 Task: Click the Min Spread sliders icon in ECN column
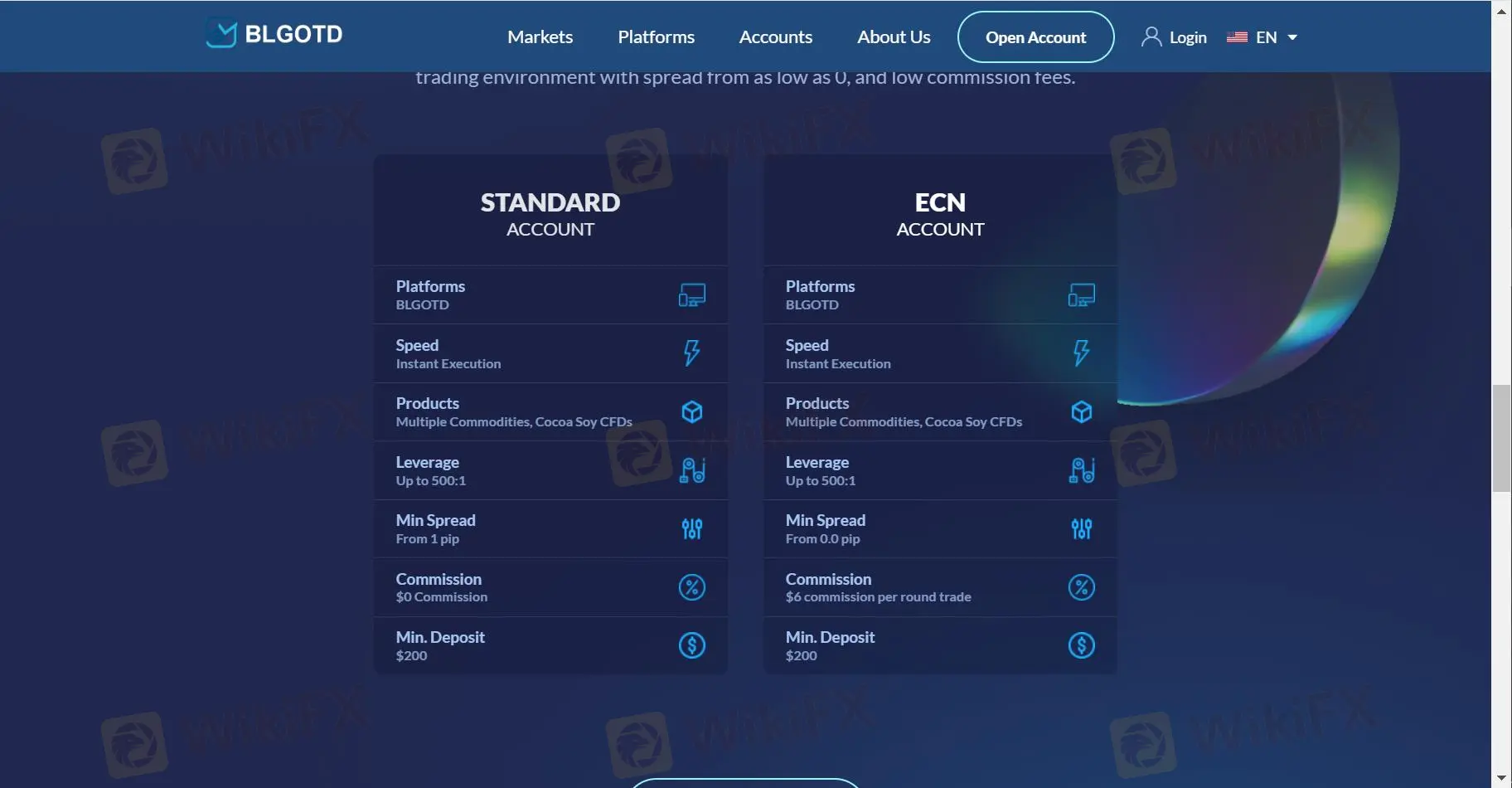tap(1081, 528)
